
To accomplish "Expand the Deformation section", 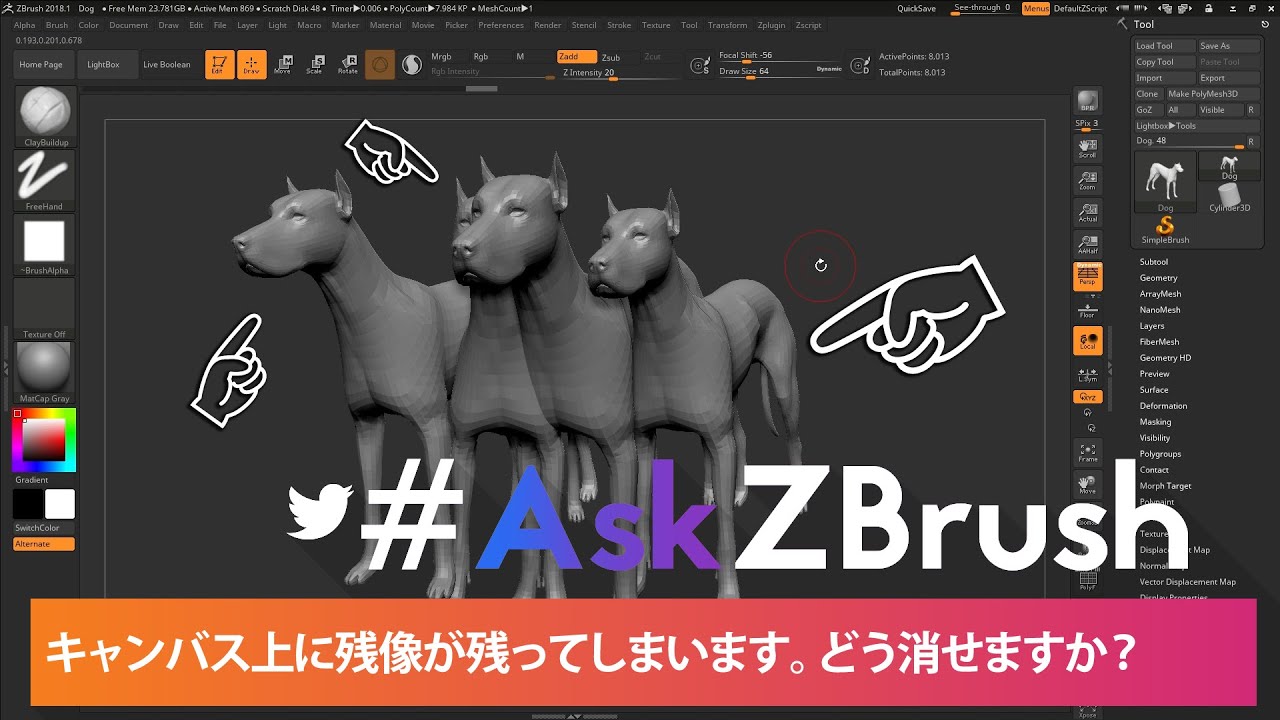I will (x=1163, y=406).
